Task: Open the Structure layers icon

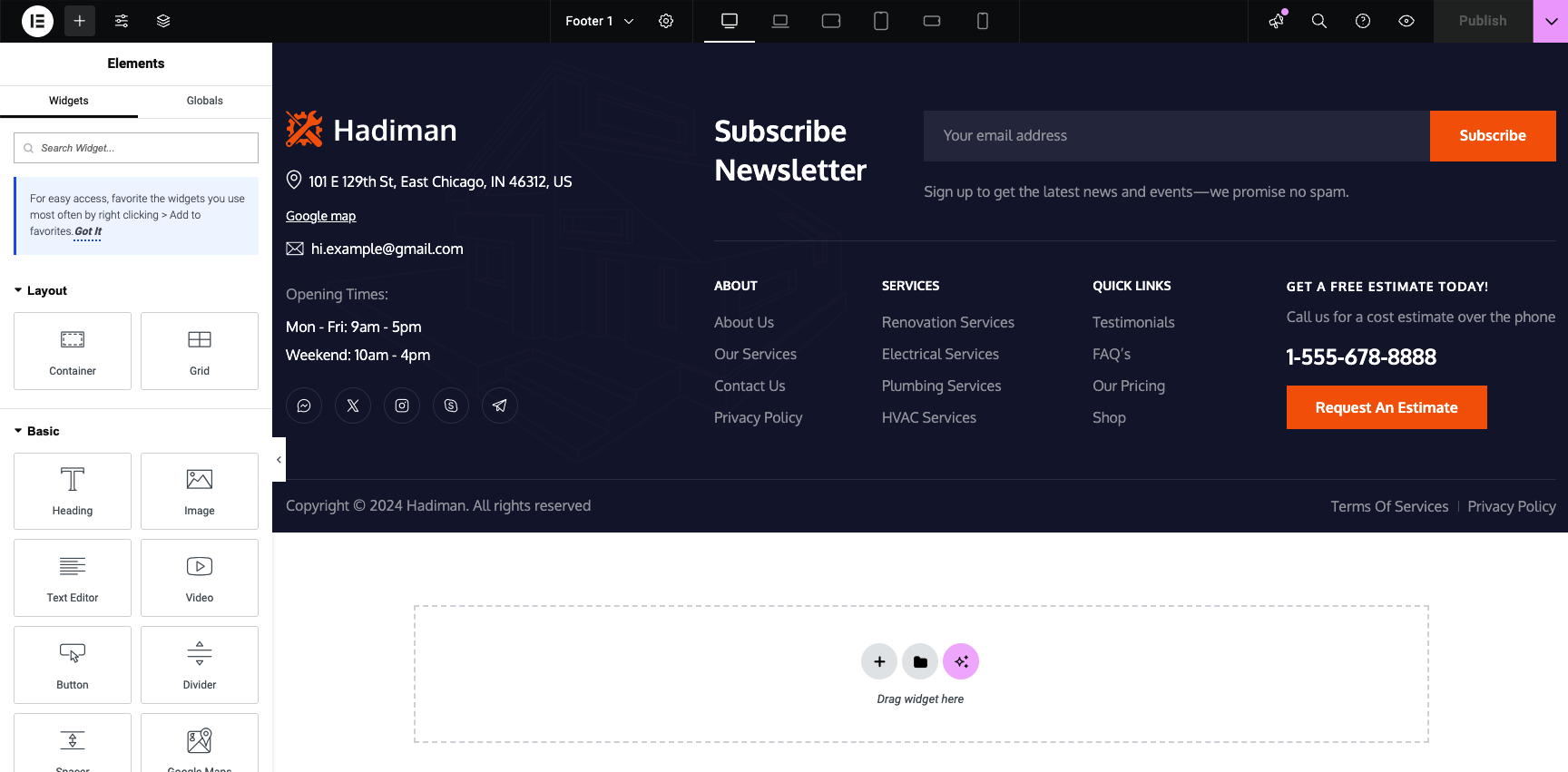Action: tap(163, 21)
